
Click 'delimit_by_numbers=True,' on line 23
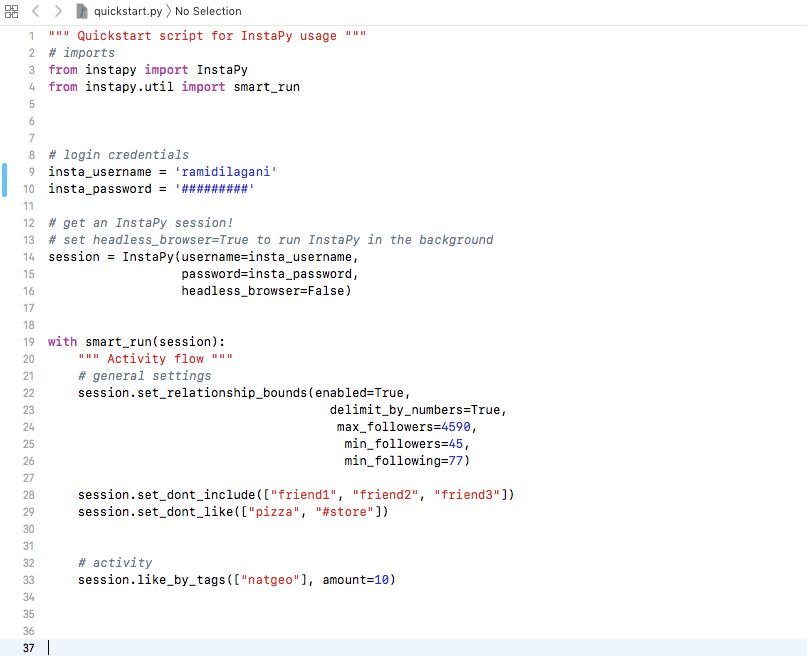pos(418,410)
